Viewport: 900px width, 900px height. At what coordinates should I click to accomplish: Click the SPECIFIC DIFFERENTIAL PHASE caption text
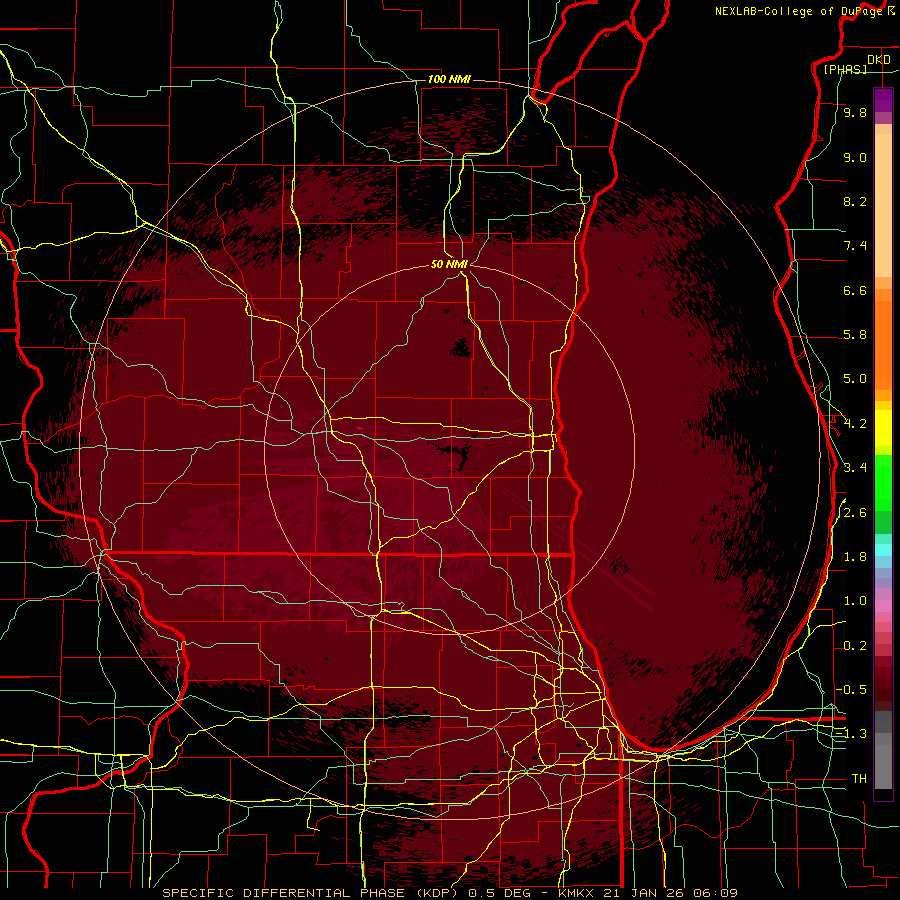coord(284,893)
